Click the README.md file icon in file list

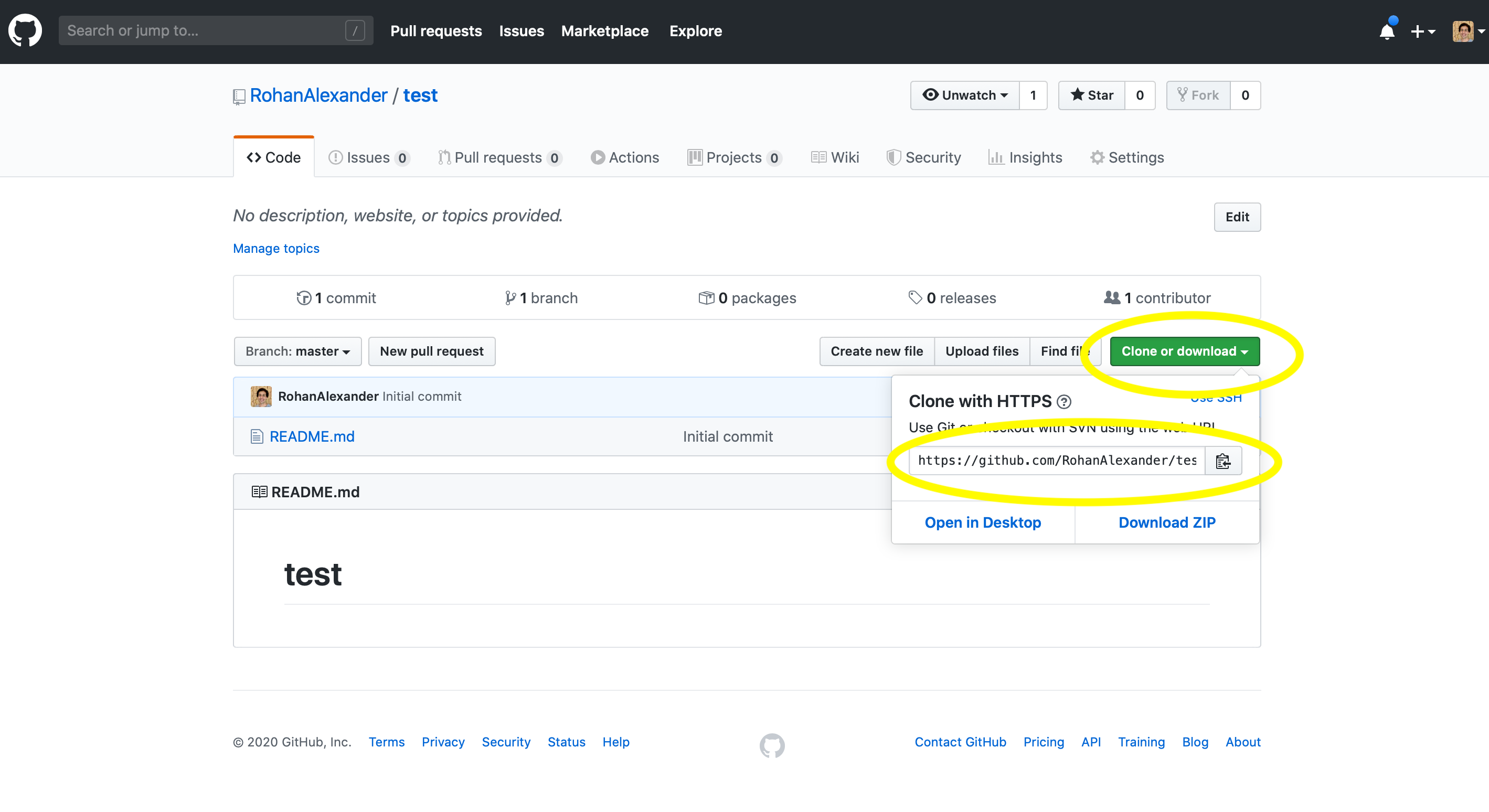pyautogui.click(x=257, y=436)
